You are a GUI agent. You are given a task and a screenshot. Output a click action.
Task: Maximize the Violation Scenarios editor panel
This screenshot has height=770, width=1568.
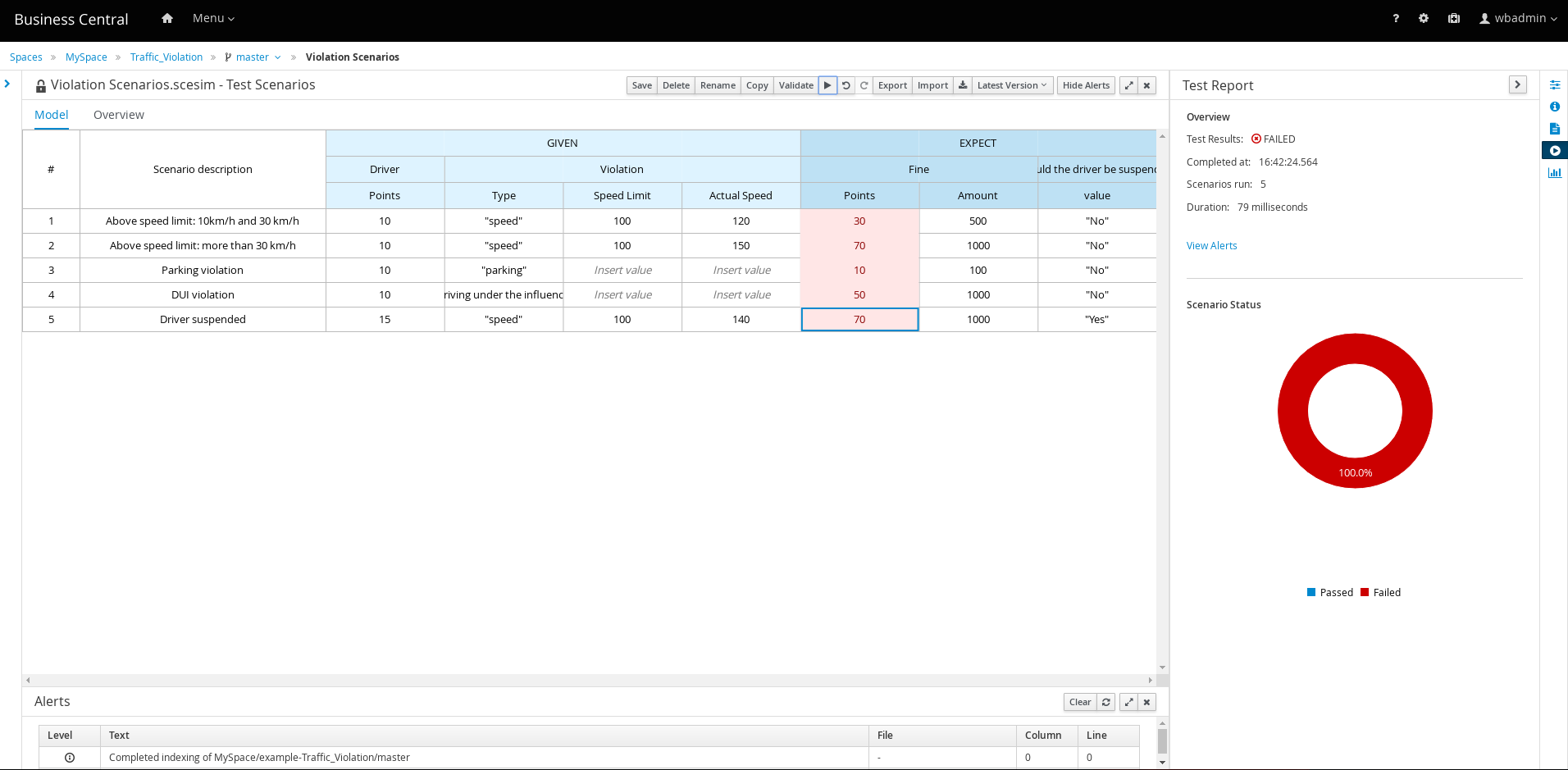[1129, 85]
